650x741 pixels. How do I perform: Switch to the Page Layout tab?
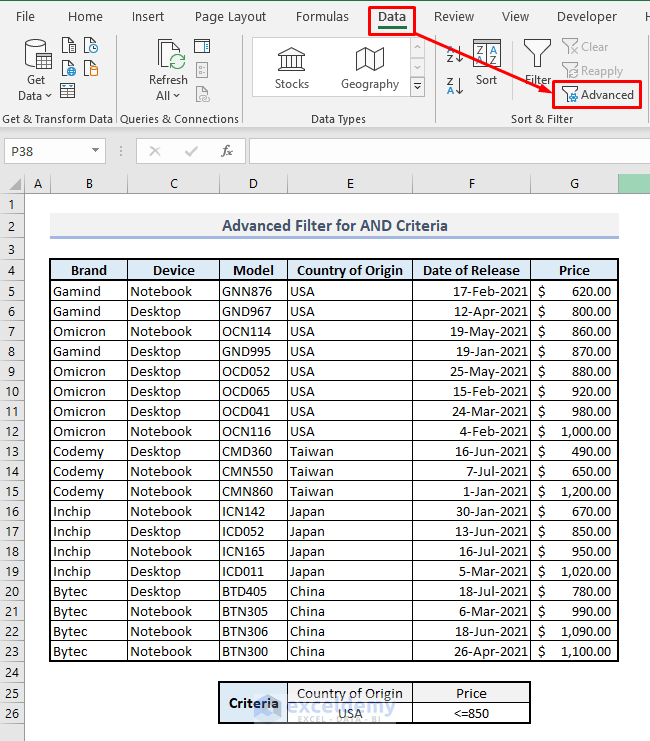pyautogui.click(x=230, y=17)
